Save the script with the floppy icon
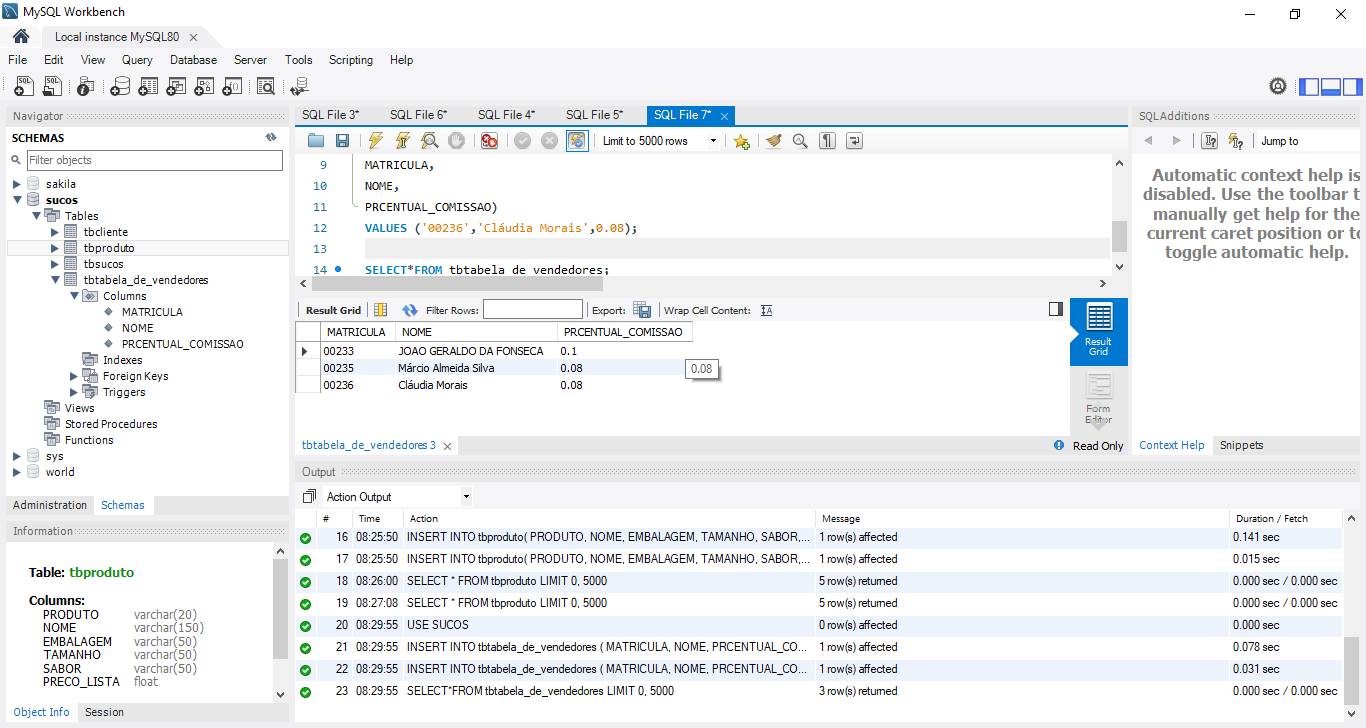The height and width of the screenshot is (728, 1366). (342, 141)
